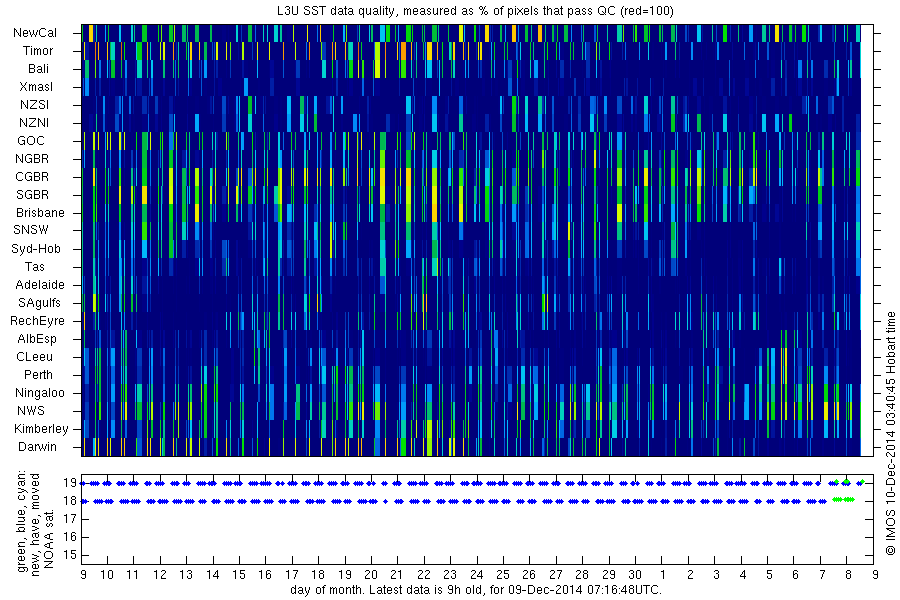
Task: Click day 26 on the x-axis
Action: coord(529,575)
